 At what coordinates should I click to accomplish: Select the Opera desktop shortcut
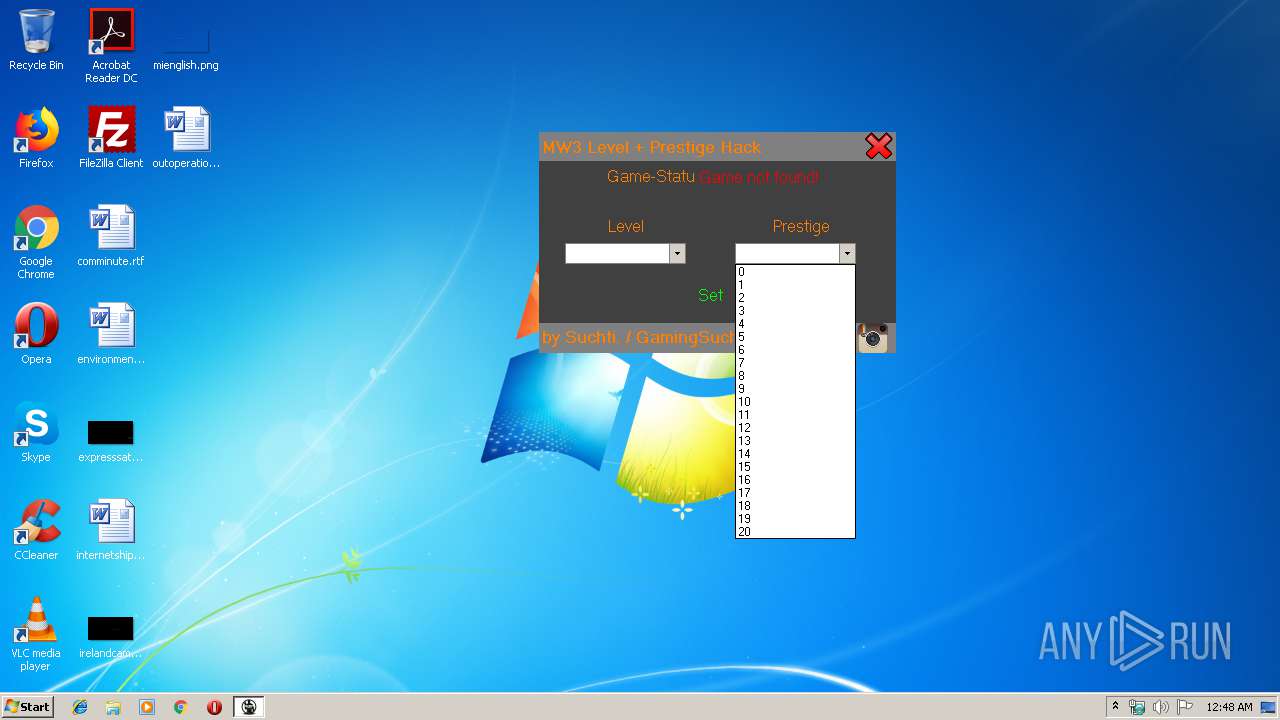coord(36,334)
